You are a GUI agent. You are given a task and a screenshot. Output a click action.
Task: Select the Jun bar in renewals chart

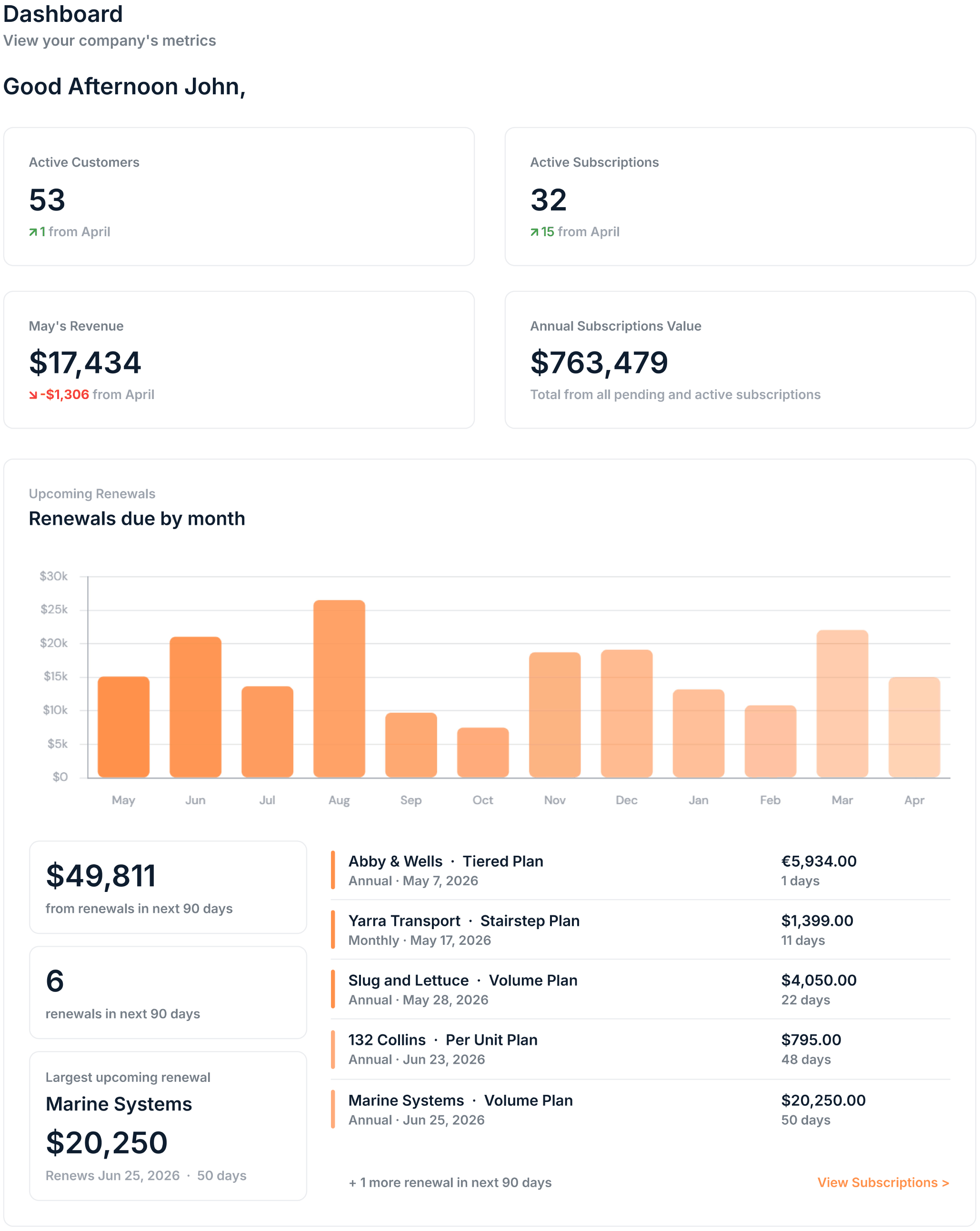pos(195,707)
